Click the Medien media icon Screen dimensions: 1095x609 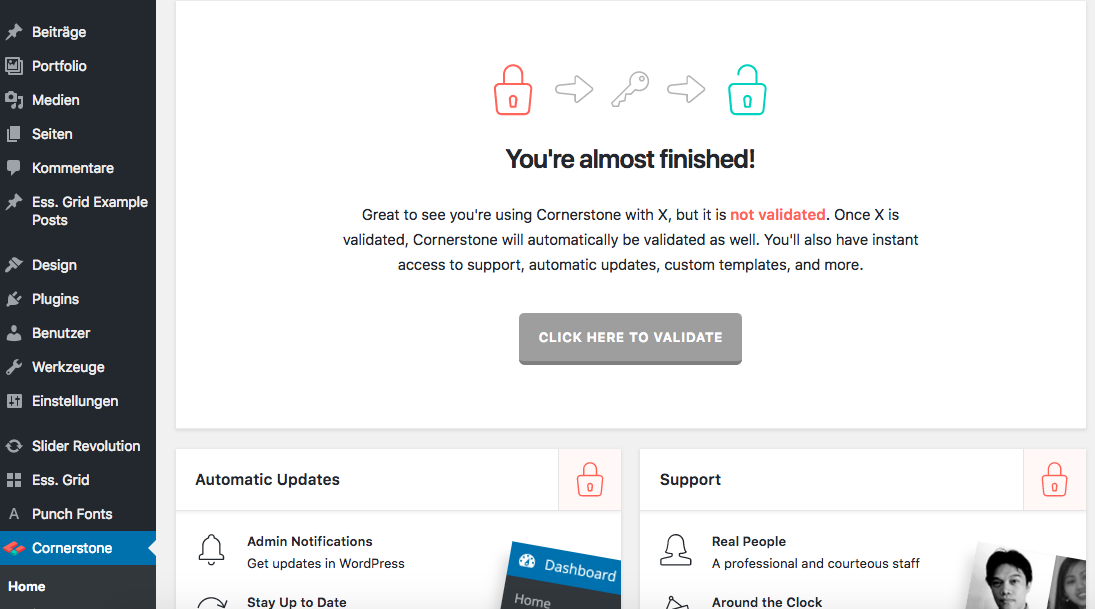tap(14, 100)
